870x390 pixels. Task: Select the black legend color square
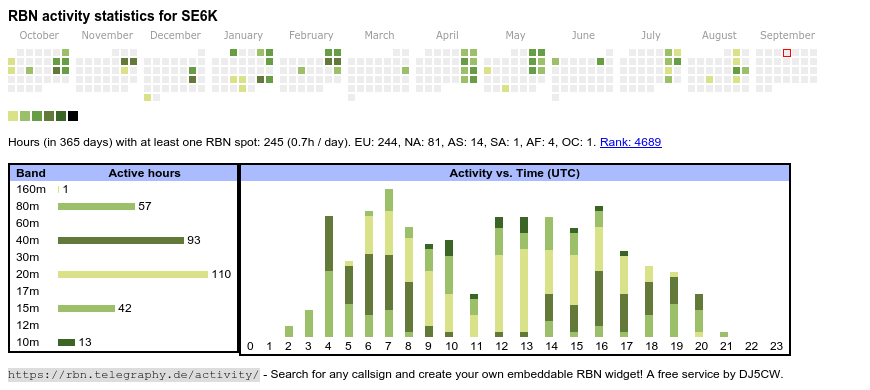(x=73, y=116)
